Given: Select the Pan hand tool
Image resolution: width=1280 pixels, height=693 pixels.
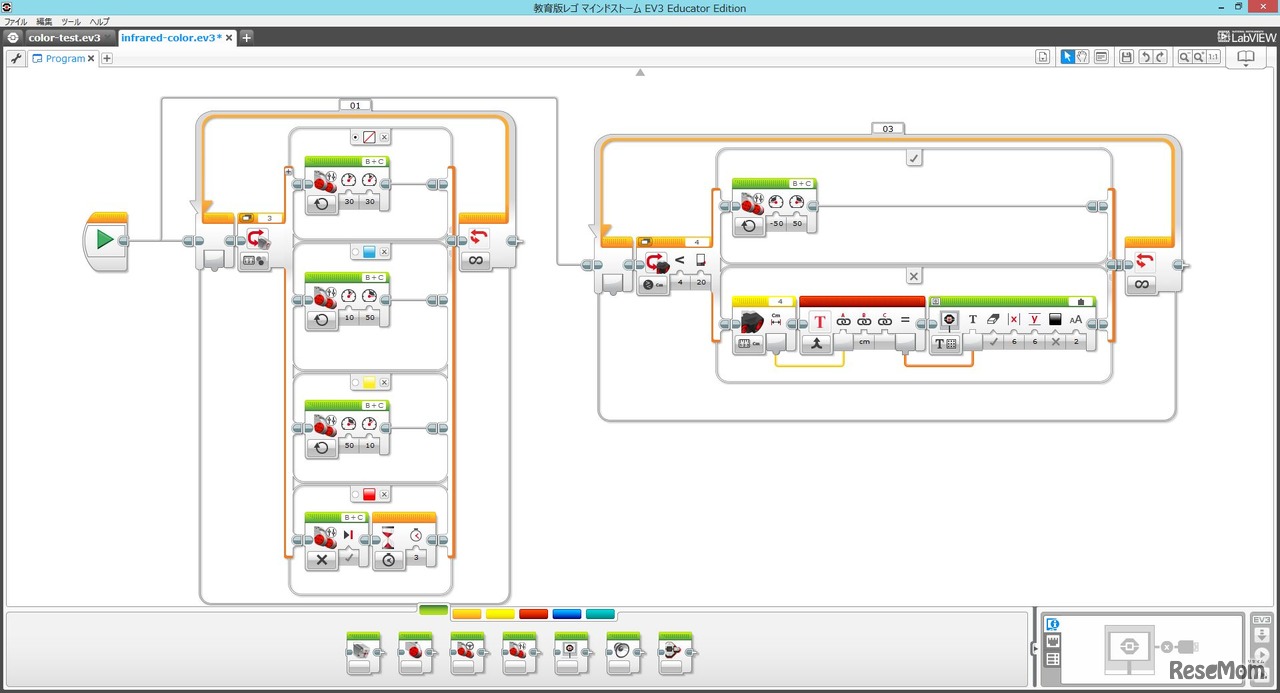Looking at the screenshot, I should coord(1083,58).
